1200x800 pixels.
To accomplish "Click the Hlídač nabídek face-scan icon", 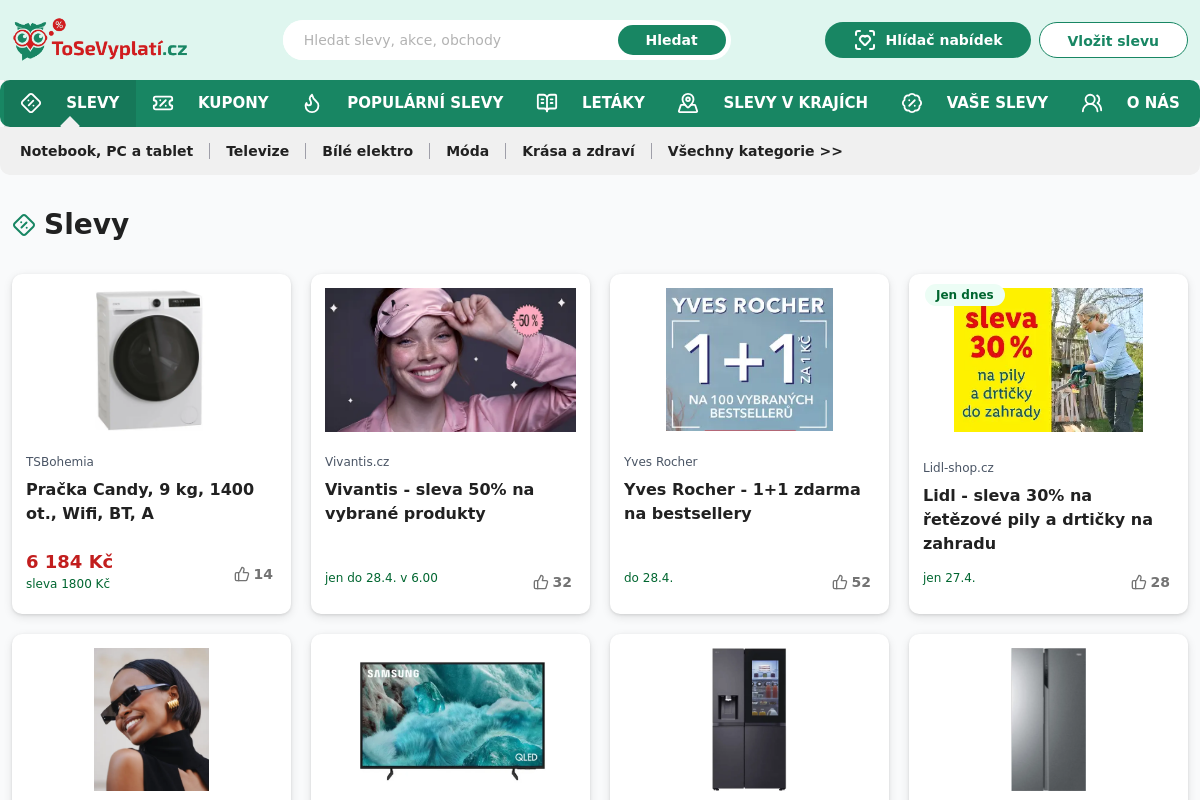I will 865,40.
